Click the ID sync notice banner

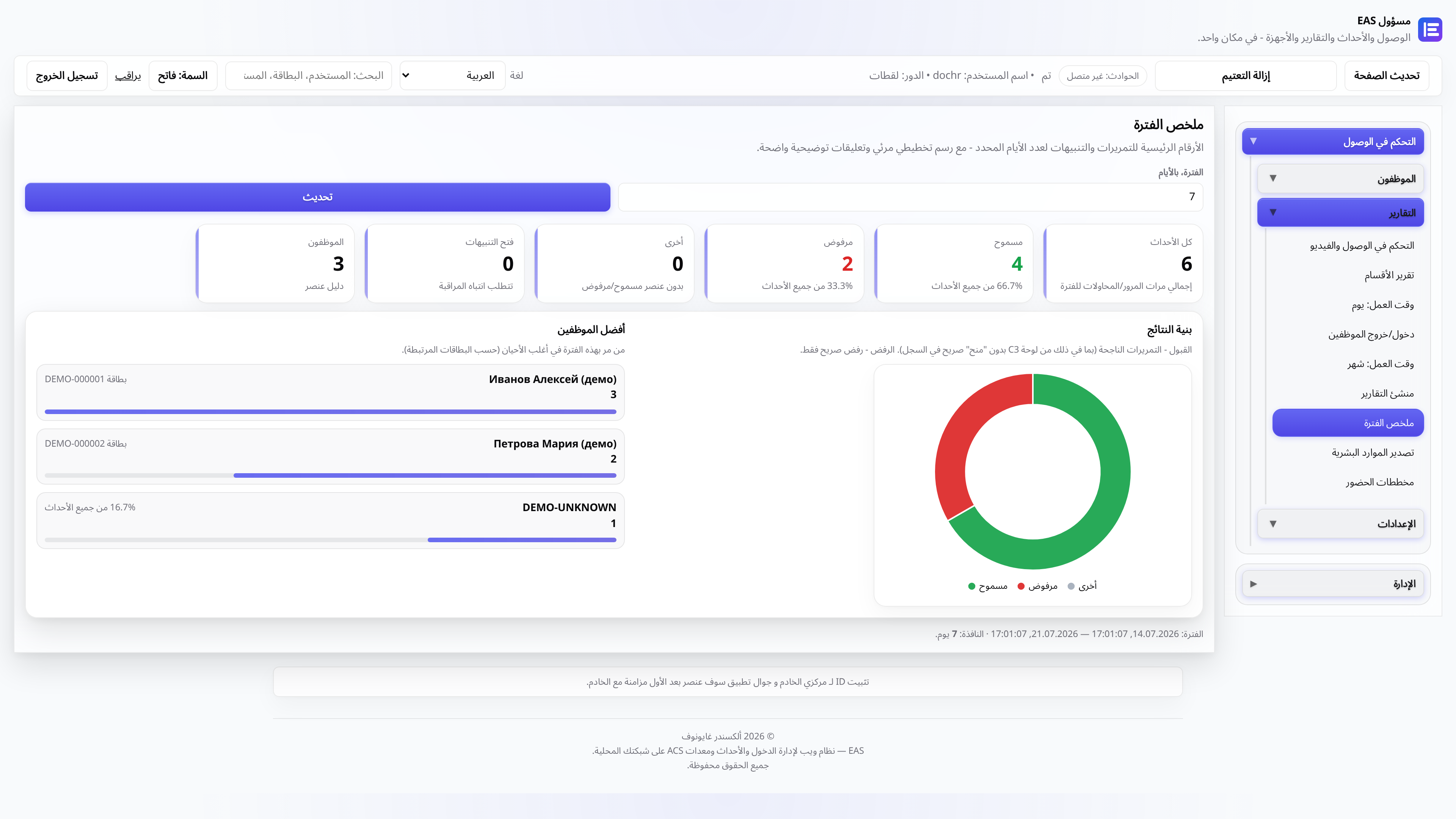point(728,682)
